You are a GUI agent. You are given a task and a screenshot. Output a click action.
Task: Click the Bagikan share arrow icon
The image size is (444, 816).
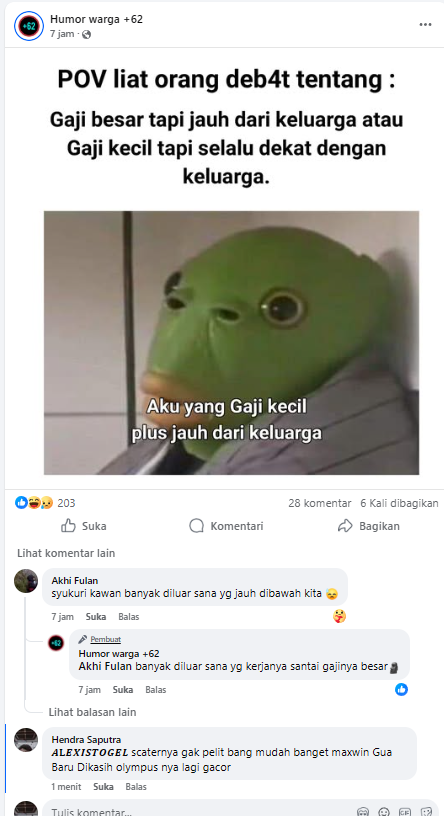[345, 526]
